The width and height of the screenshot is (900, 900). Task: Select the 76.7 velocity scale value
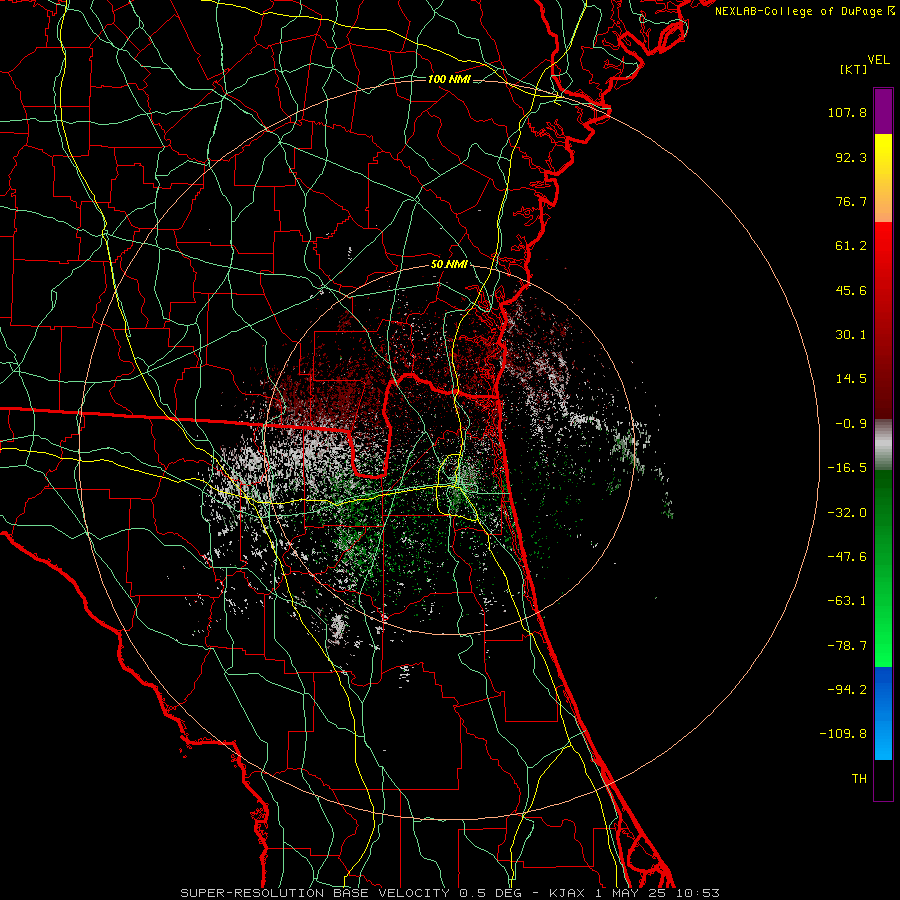(851, 201)
